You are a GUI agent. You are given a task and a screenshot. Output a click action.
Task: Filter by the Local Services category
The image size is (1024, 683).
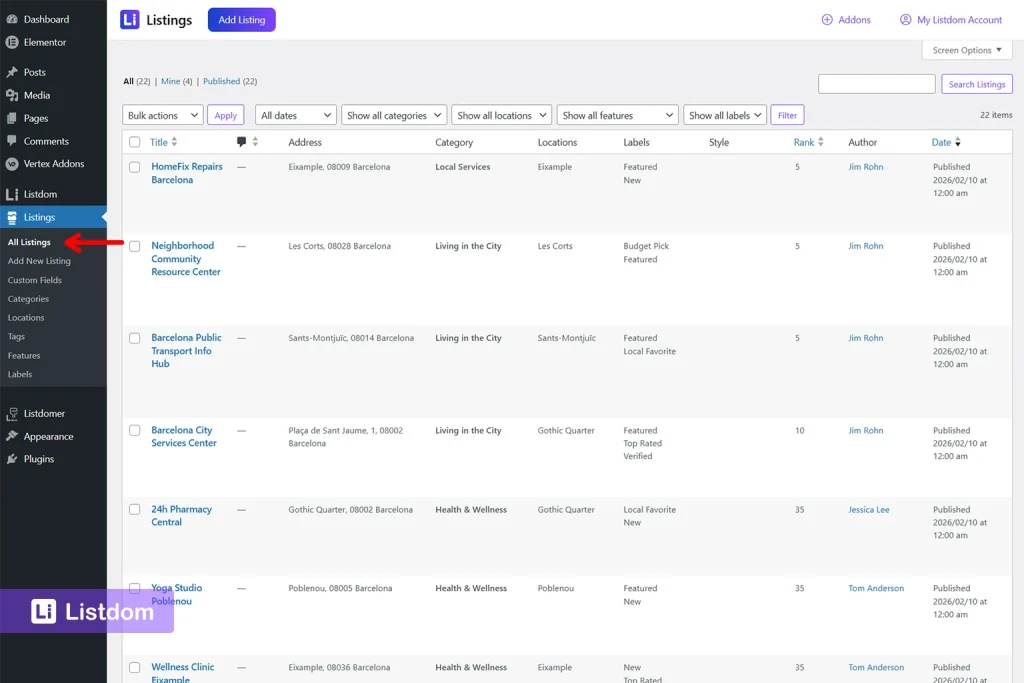tap(462, 167)
